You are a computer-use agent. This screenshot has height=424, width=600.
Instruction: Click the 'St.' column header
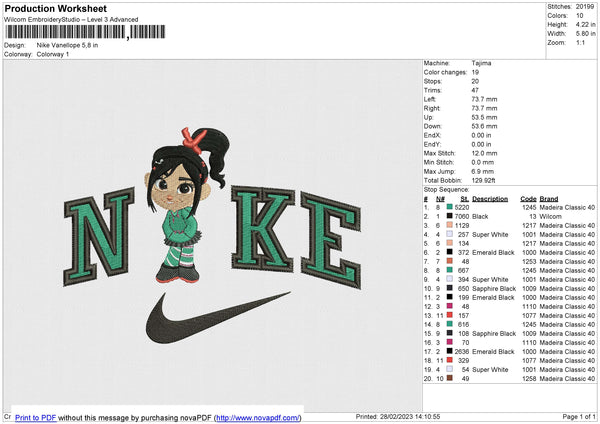point(465,199)
